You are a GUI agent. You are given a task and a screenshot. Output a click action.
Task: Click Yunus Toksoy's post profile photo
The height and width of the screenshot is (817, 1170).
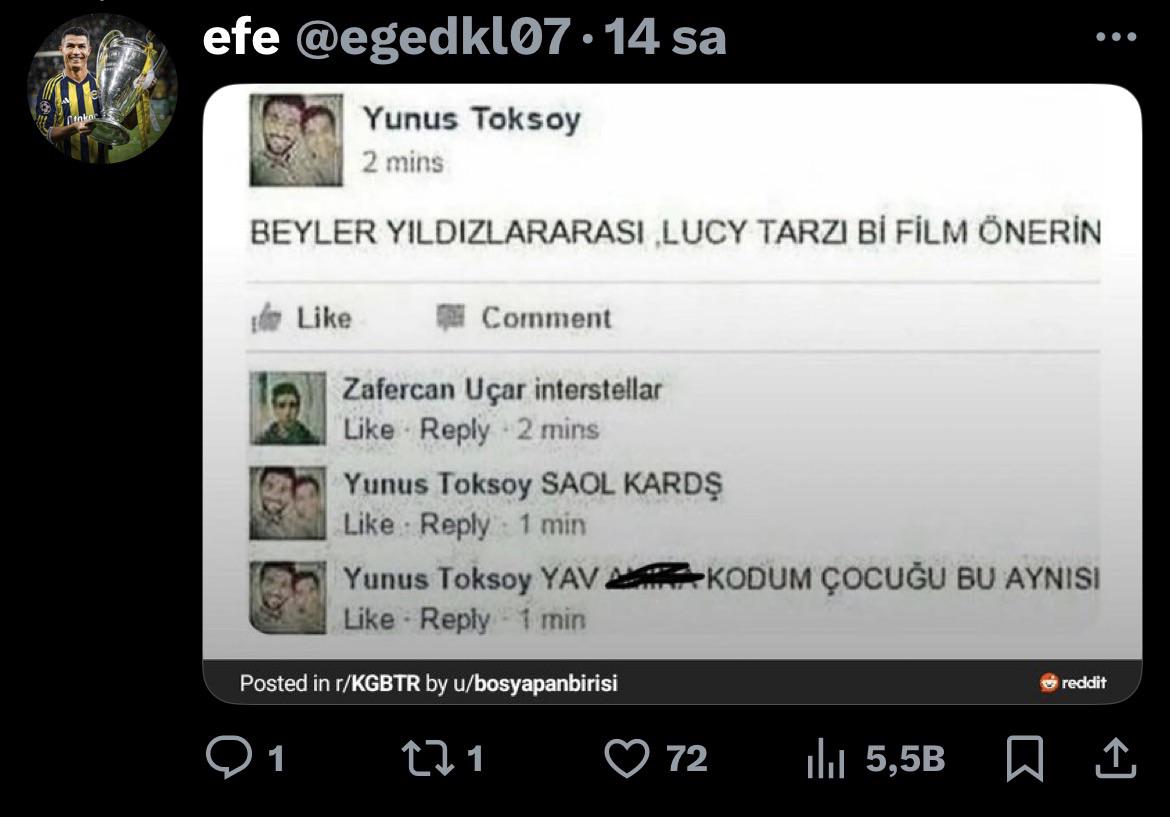click(296, 140)
